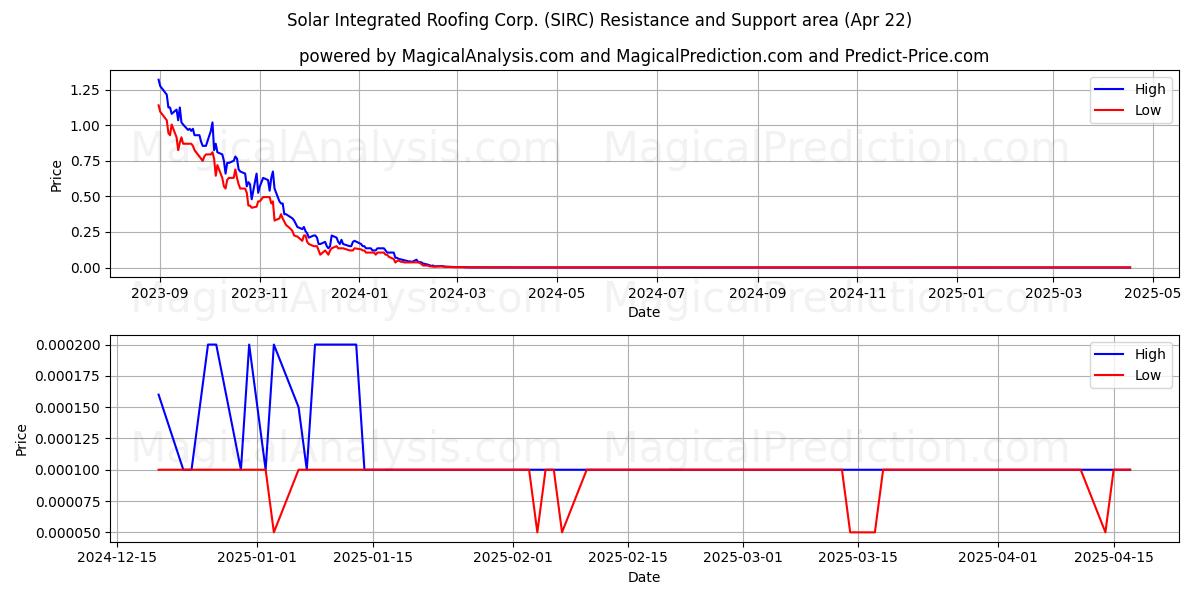Viewport: 1200px width, 600px height.
Task: Click the 2024-07 tick label
Action: pyautogui.click(x=657, y=293)
